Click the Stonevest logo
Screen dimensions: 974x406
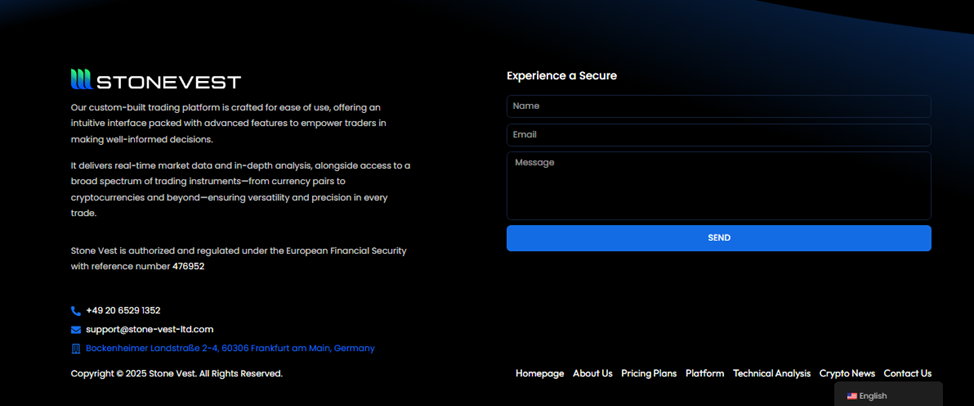[156, 79]
